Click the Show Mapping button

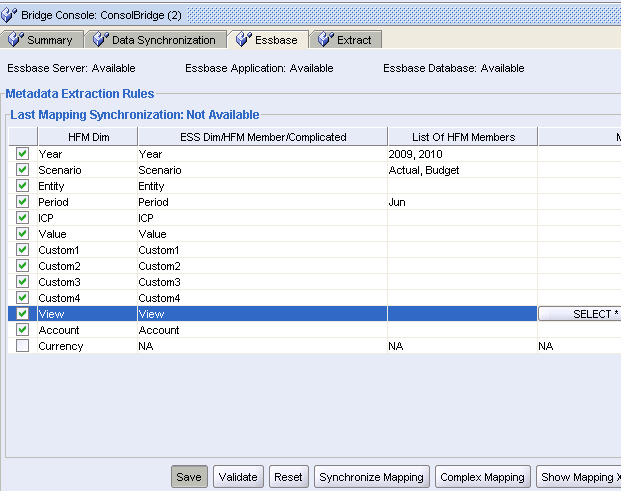(x=579, y=477)
